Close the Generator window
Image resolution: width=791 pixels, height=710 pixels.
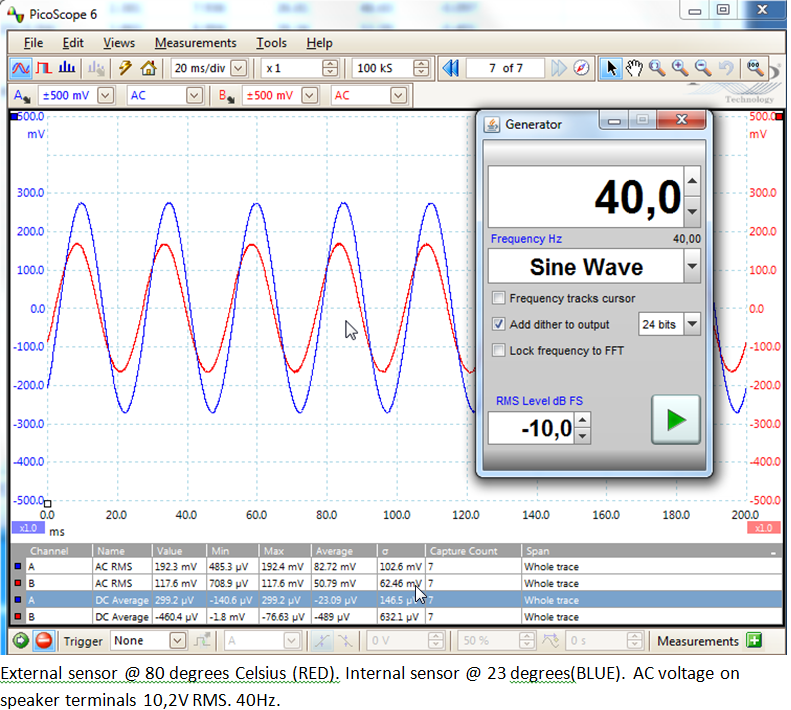pos(681,119)
